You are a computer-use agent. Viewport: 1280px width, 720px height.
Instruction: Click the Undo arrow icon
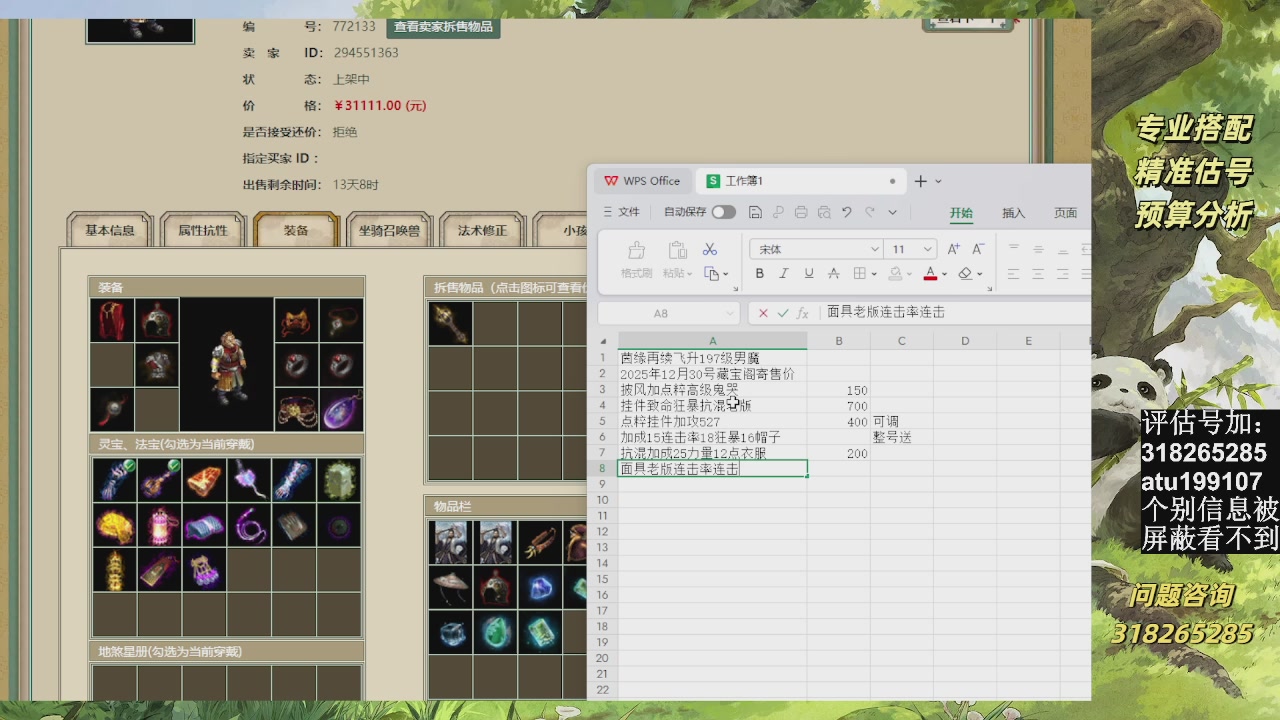point(846,212)
